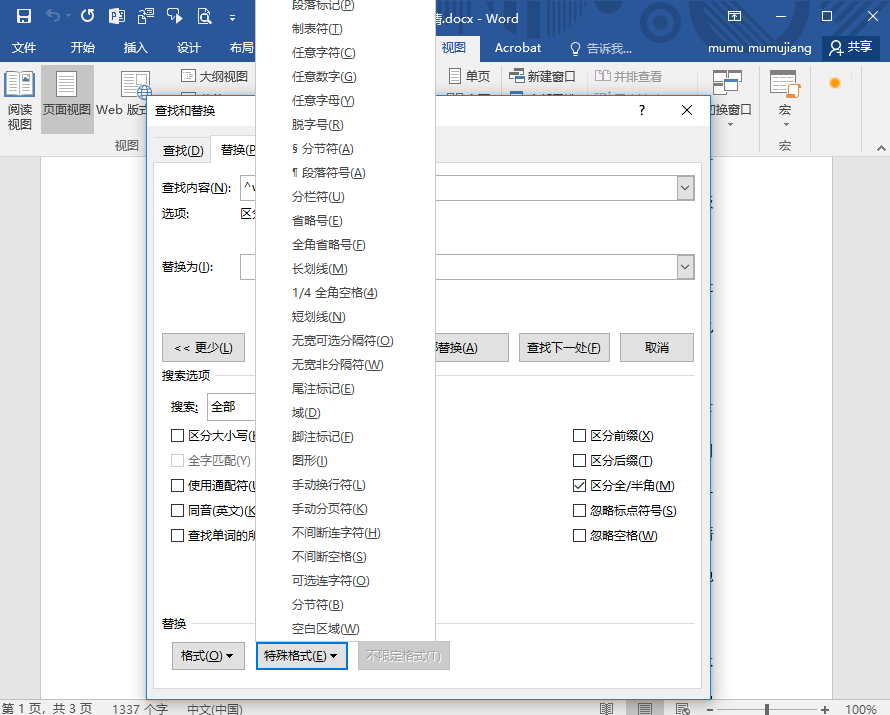Click zoom out minus button in status bar
890x715 pixels.
pyautogui.click(x=710, y=709)
